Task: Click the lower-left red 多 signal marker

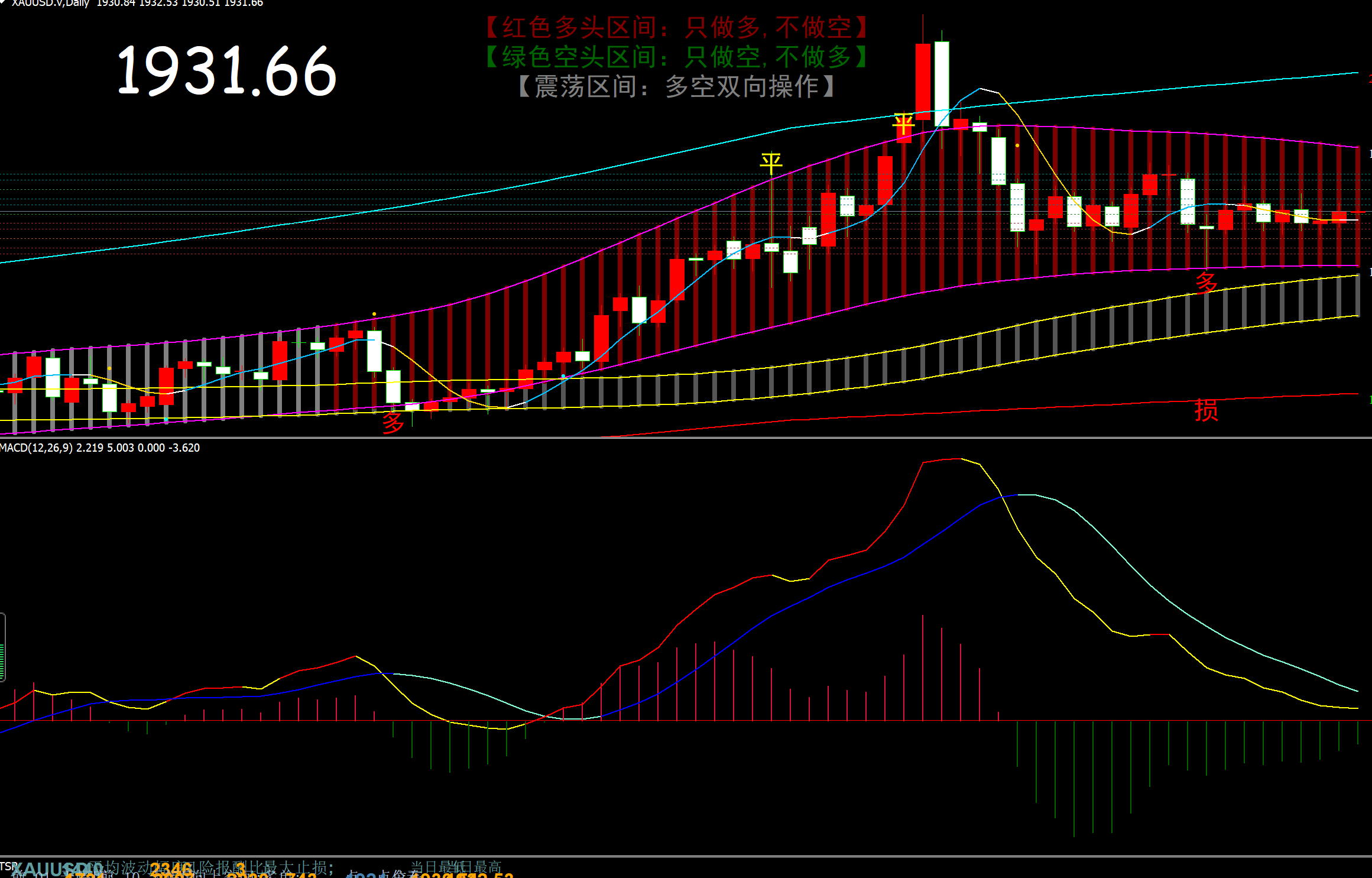Action: 393,422
